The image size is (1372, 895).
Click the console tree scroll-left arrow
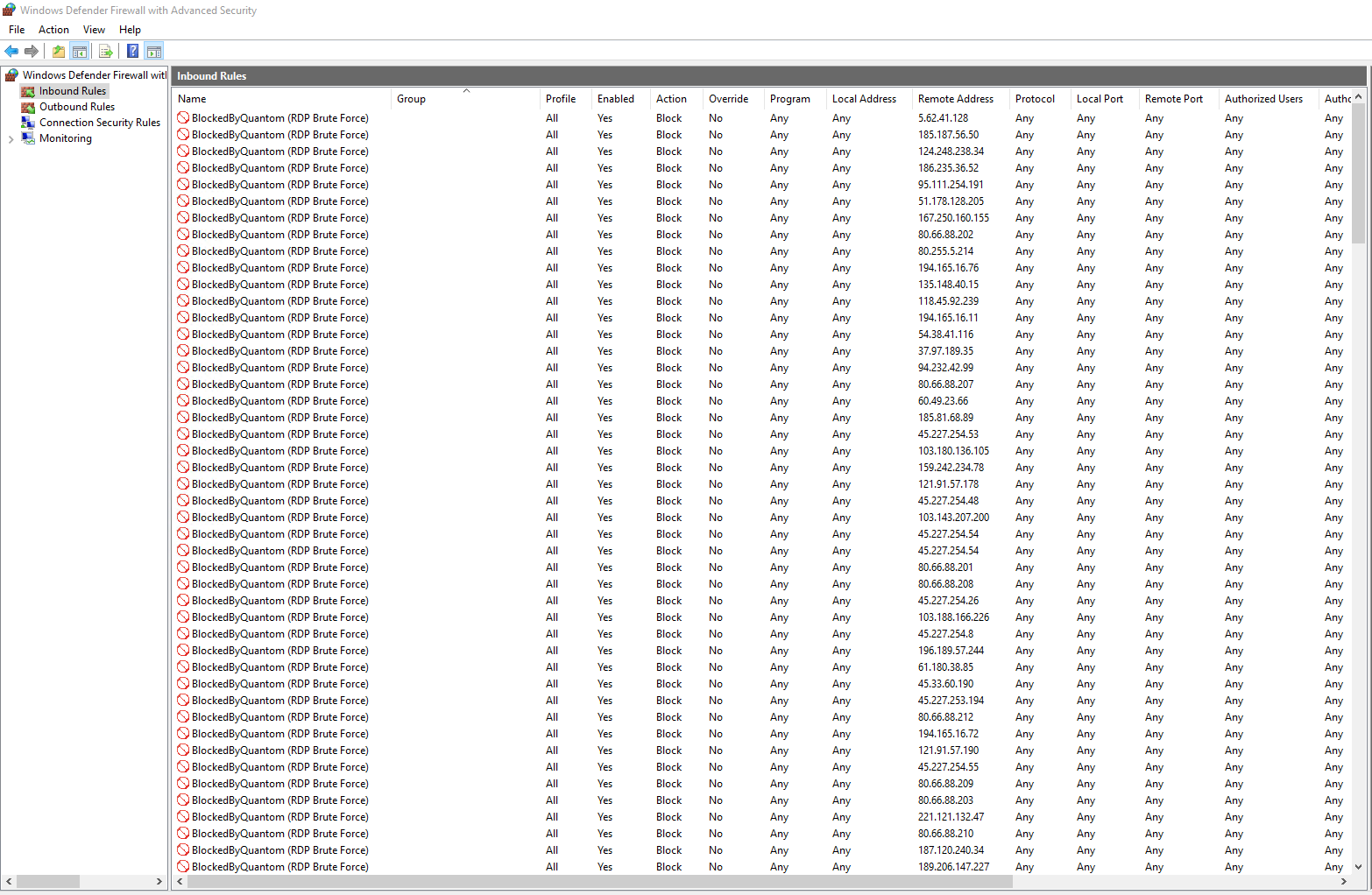pyautogui.click(x=9, y=882)
